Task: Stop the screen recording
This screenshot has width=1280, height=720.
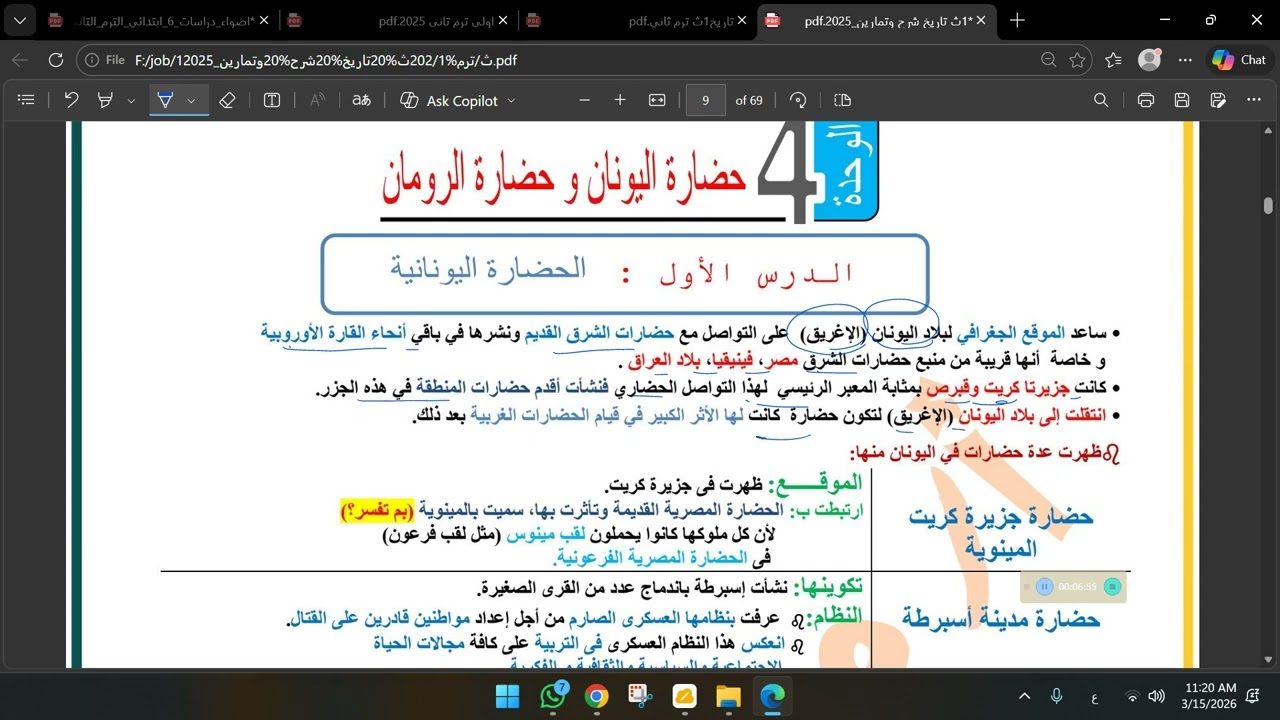Action: click(1112, 587)
